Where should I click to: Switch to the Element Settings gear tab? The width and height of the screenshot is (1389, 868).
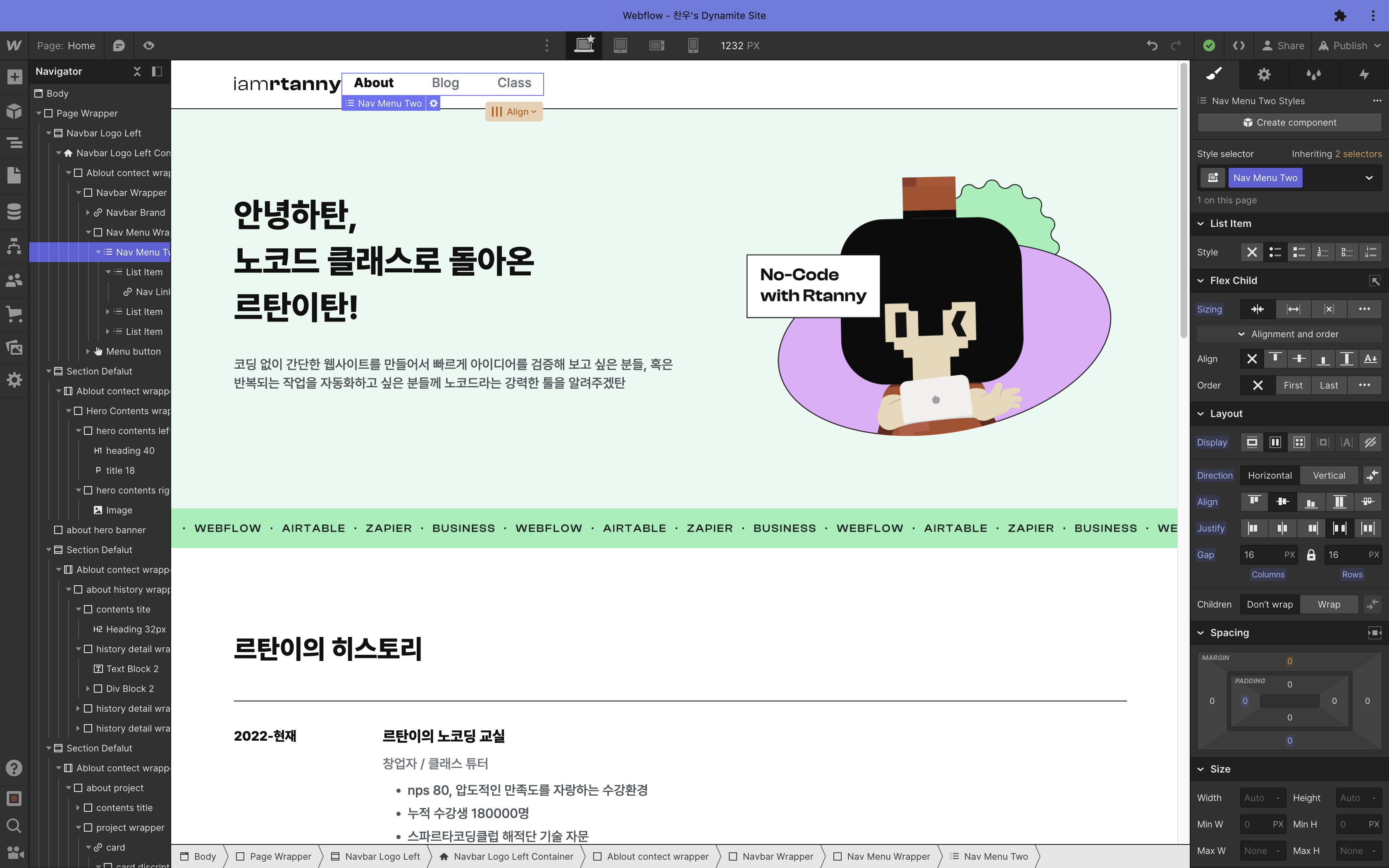pyautogui.click(x=1264, y=75)
